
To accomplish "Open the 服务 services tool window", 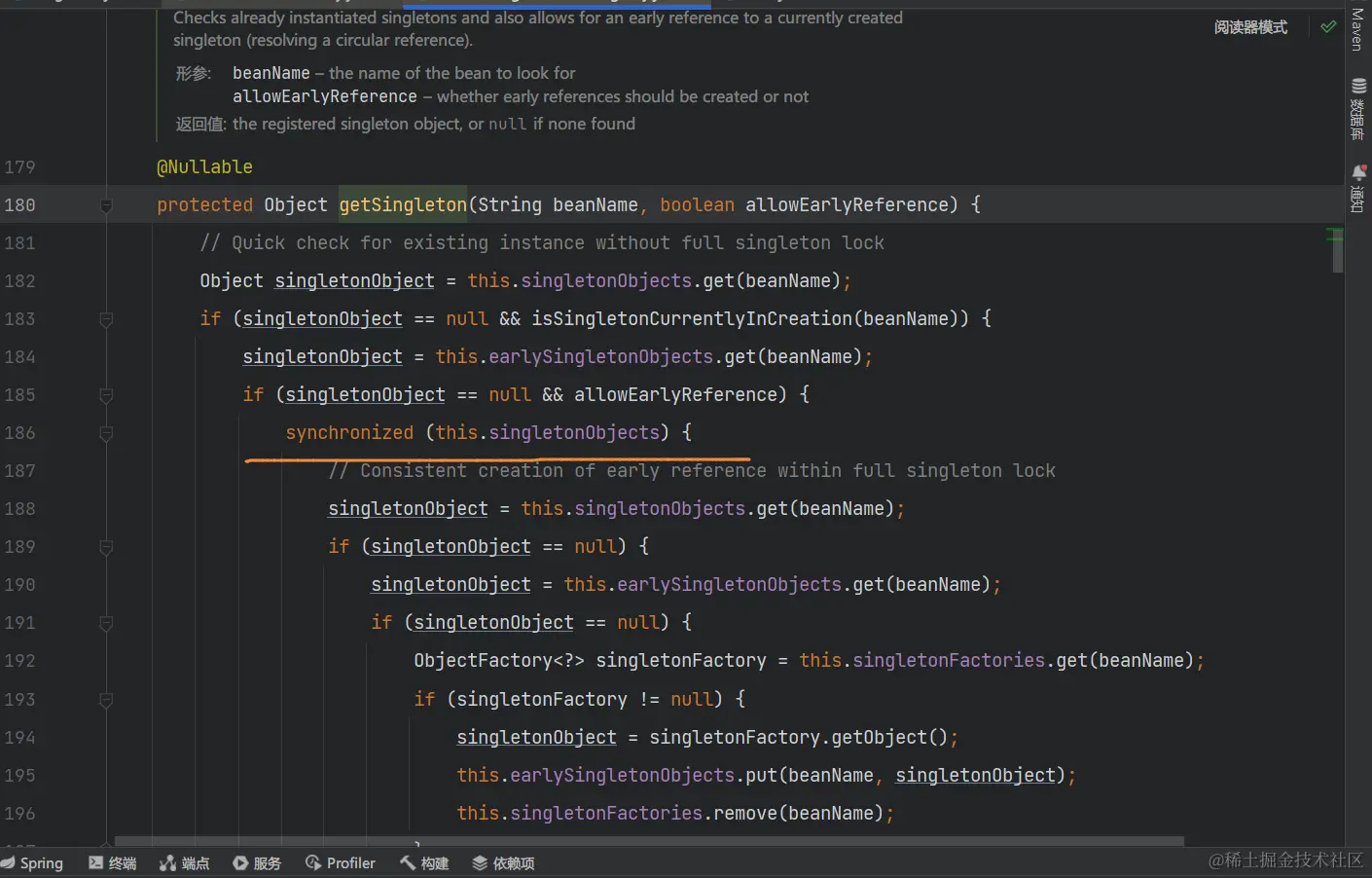I will click(257, 863).
